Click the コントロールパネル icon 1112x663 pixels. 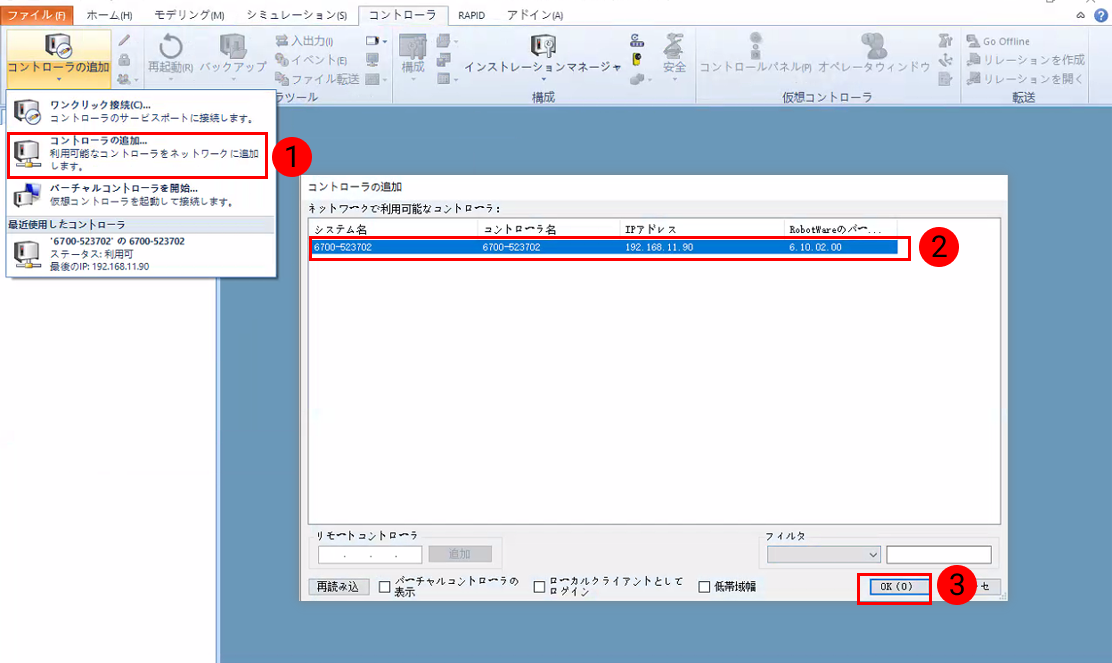(755, 46)
